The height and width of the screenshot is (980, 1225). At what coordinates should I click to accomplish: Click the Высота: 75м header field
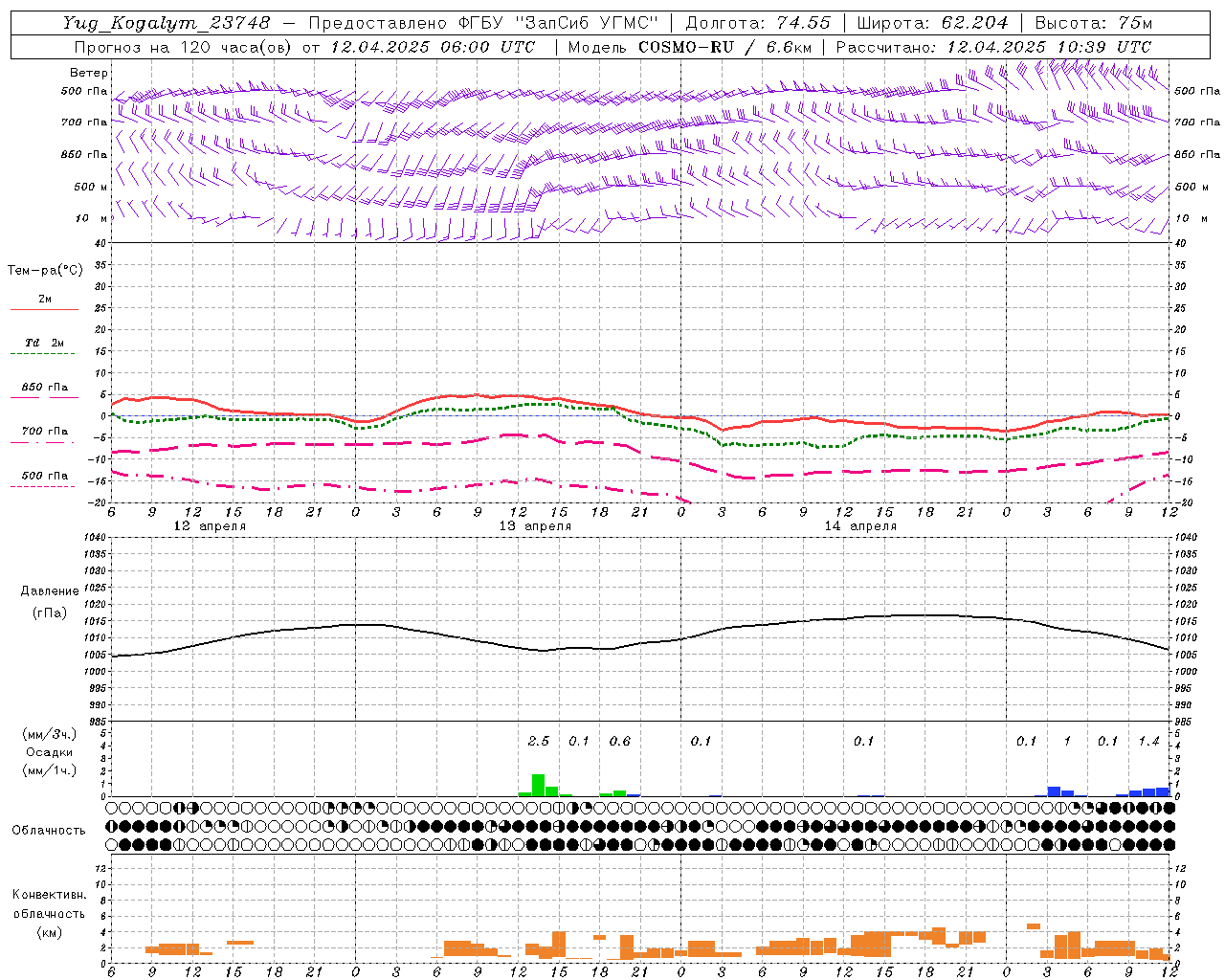pyautogui.click(x=1094, y=23)
